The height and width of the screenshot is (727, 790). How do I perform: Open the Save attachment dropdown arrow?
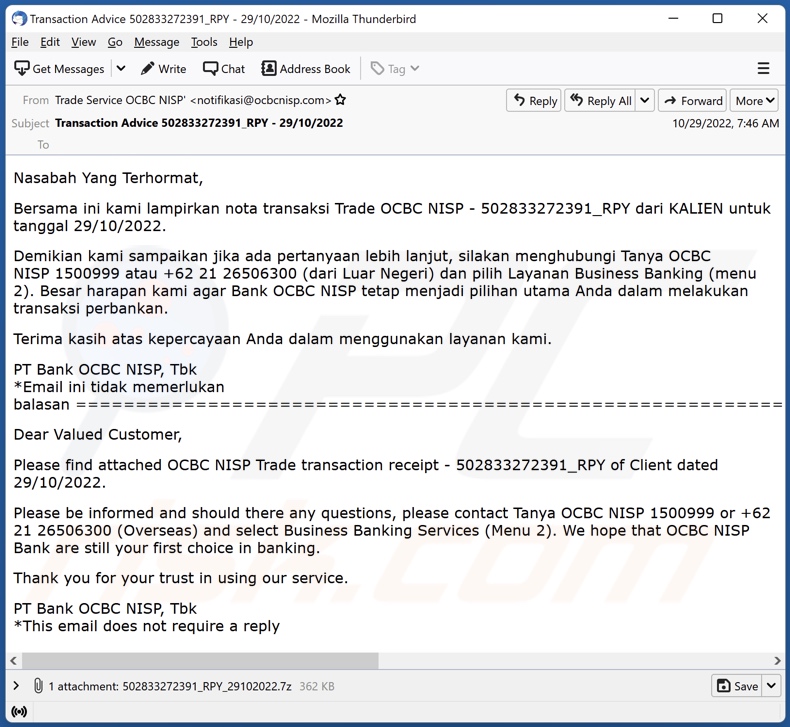771,686
